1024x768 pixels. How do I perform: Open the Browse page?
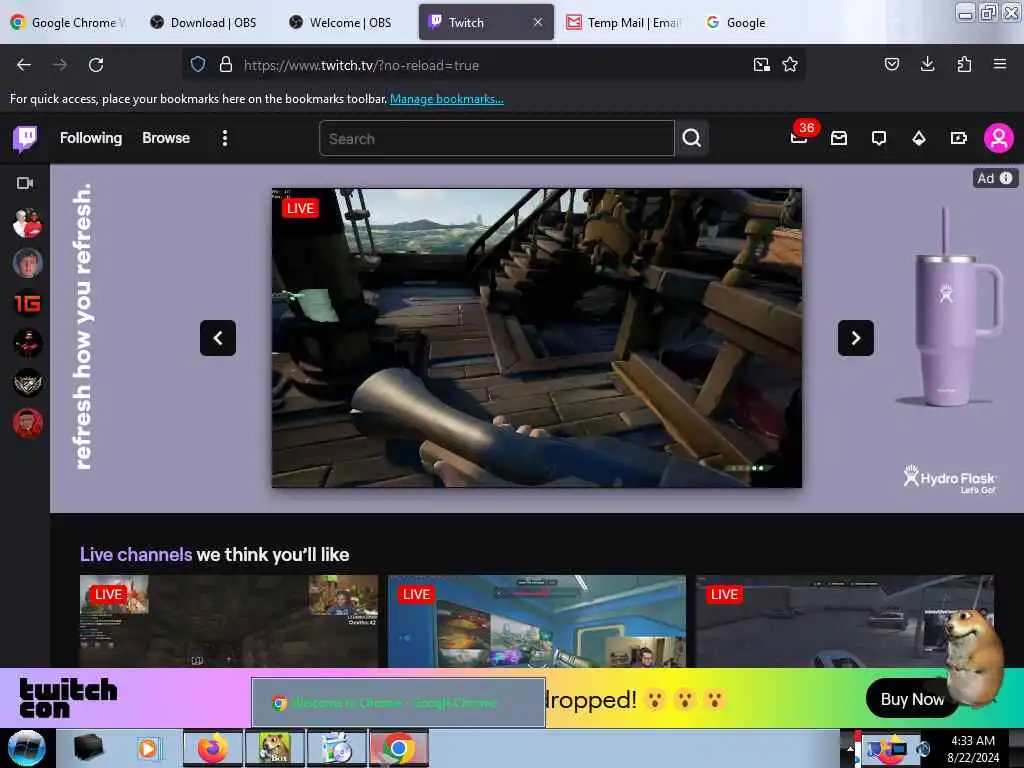click(166, 138)
